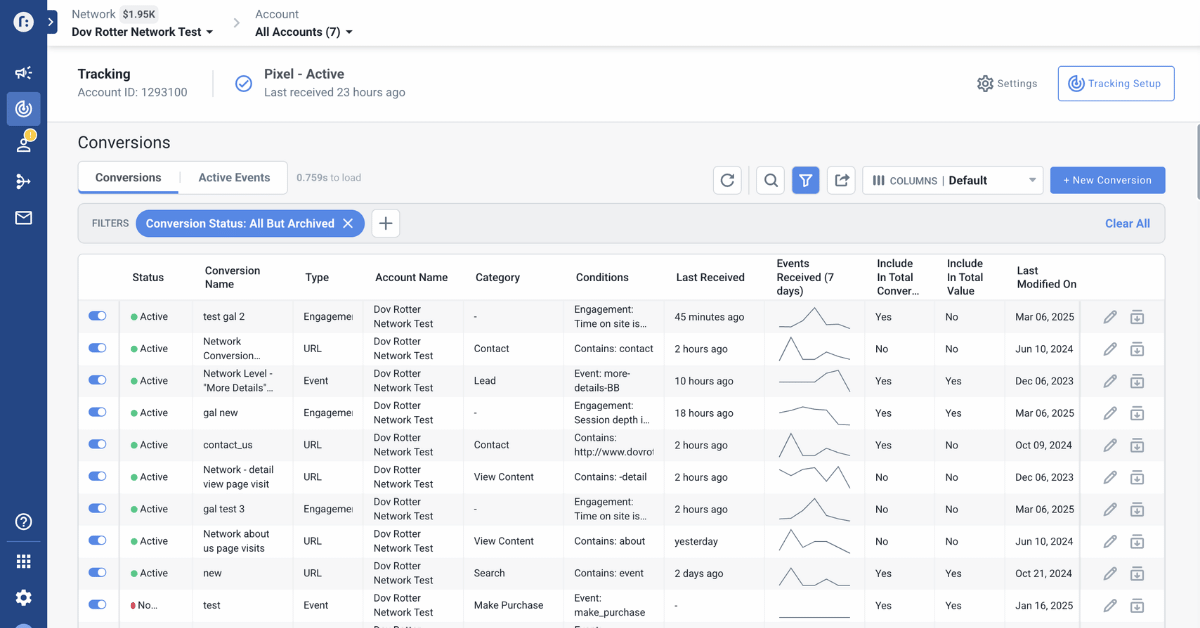1200x628 pixels.
Task: Sort by Last Modified On column header
Action: point(1046,277)
